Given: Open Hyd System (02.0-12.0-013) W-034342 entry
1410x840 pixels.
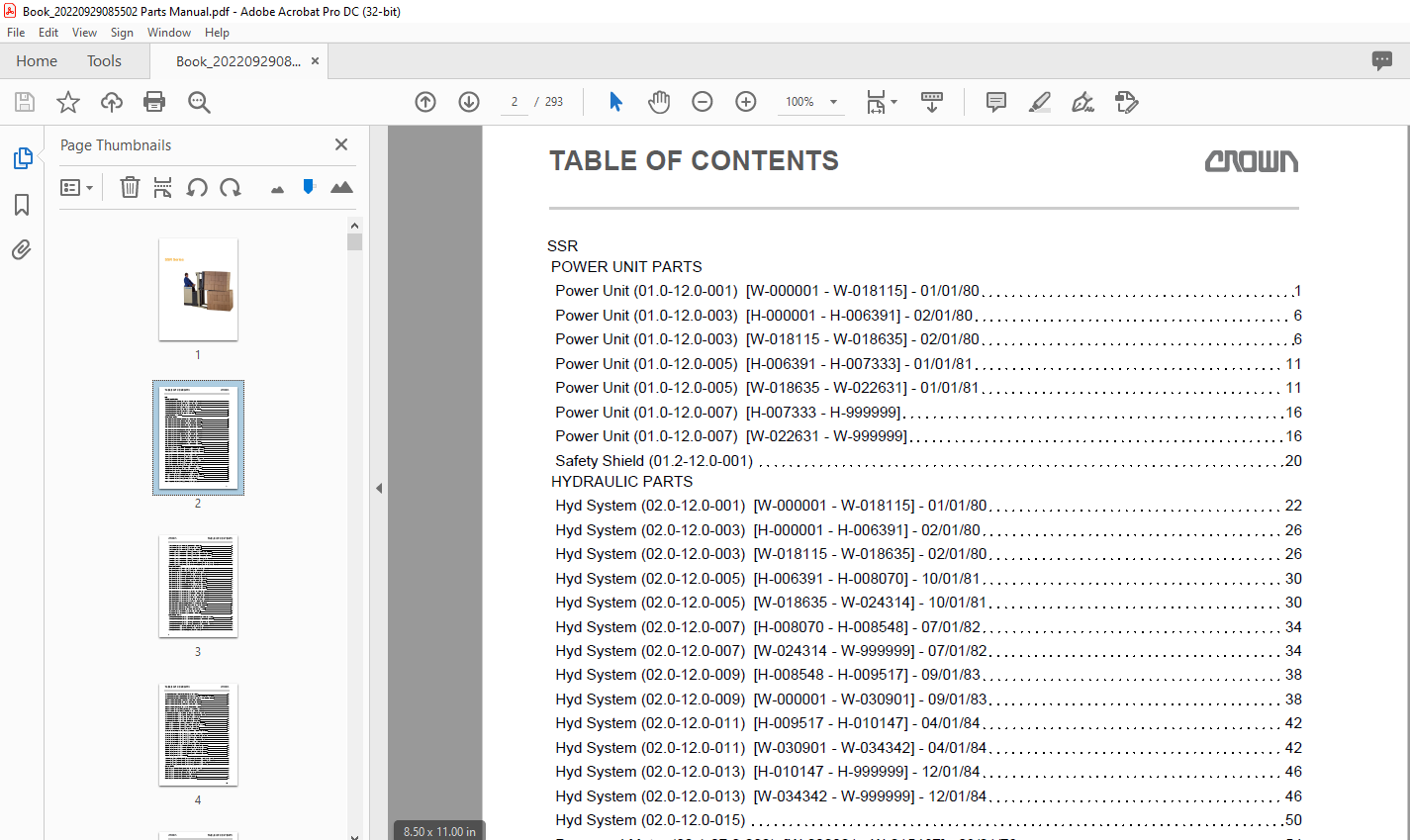Looking at the screenshot, I should pos(928,796).
